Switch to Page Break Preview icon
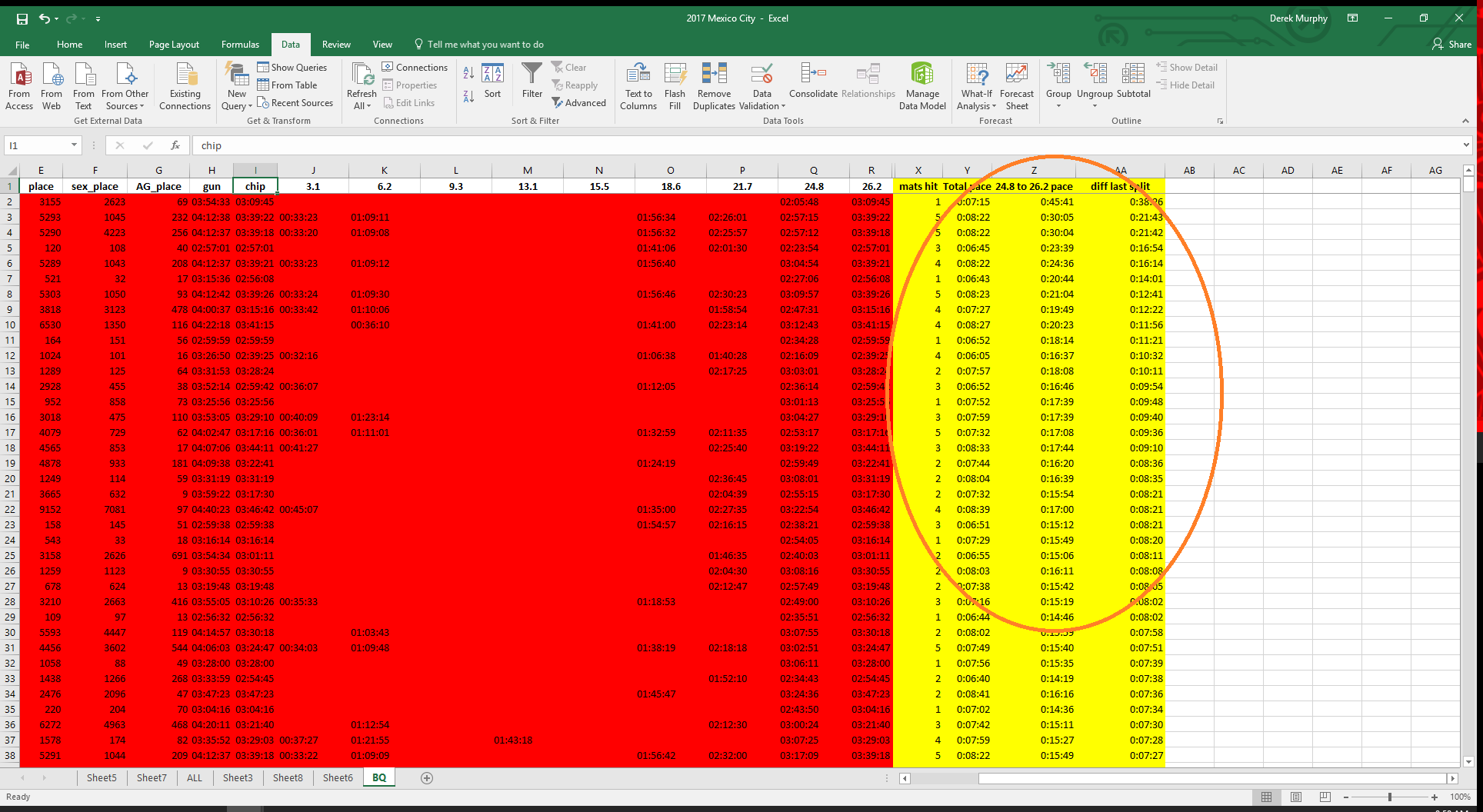Viewport: 1483px width, 812px height. point(1325,797)
